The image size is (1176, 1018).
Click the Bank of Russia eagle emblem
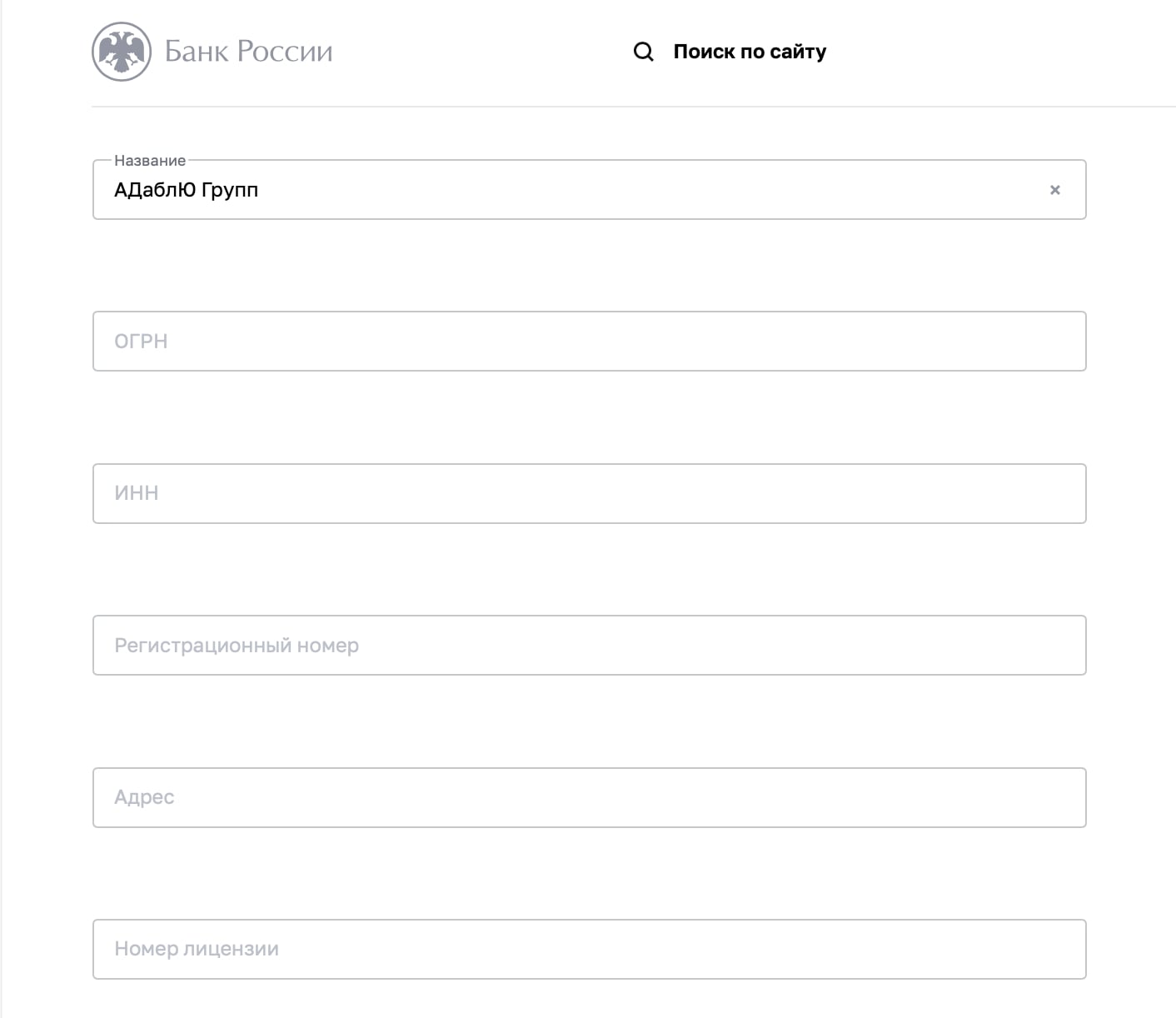(x=122, y=52)
